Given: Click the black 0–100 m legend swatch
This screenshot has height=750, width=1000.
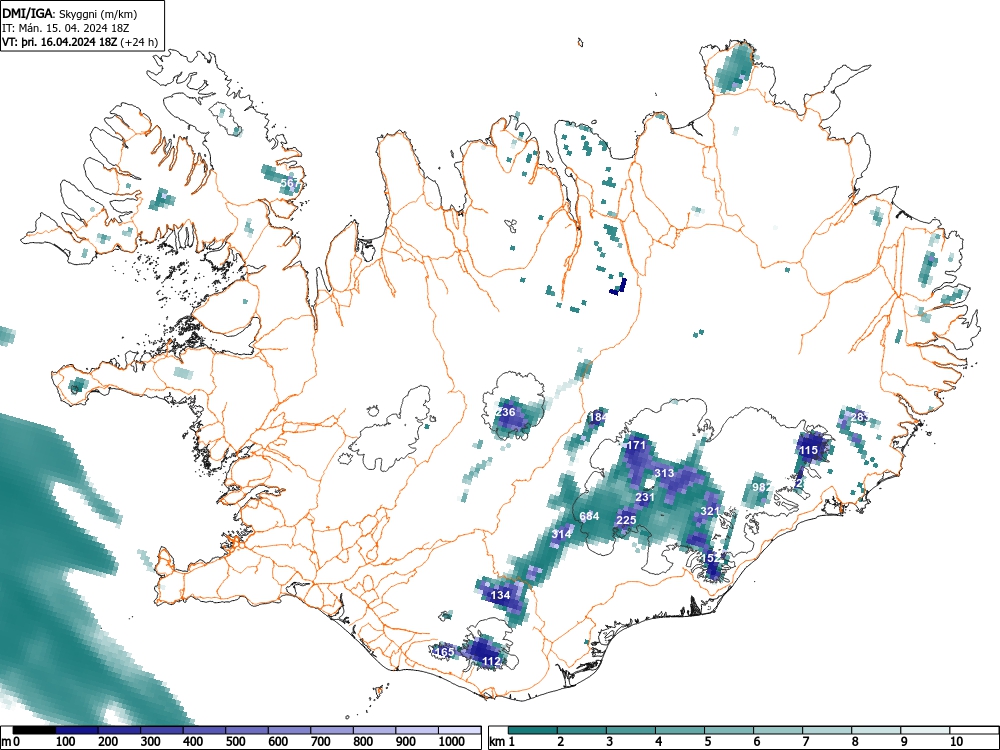Looking at the screenshot, I should (x=34, y=730).
